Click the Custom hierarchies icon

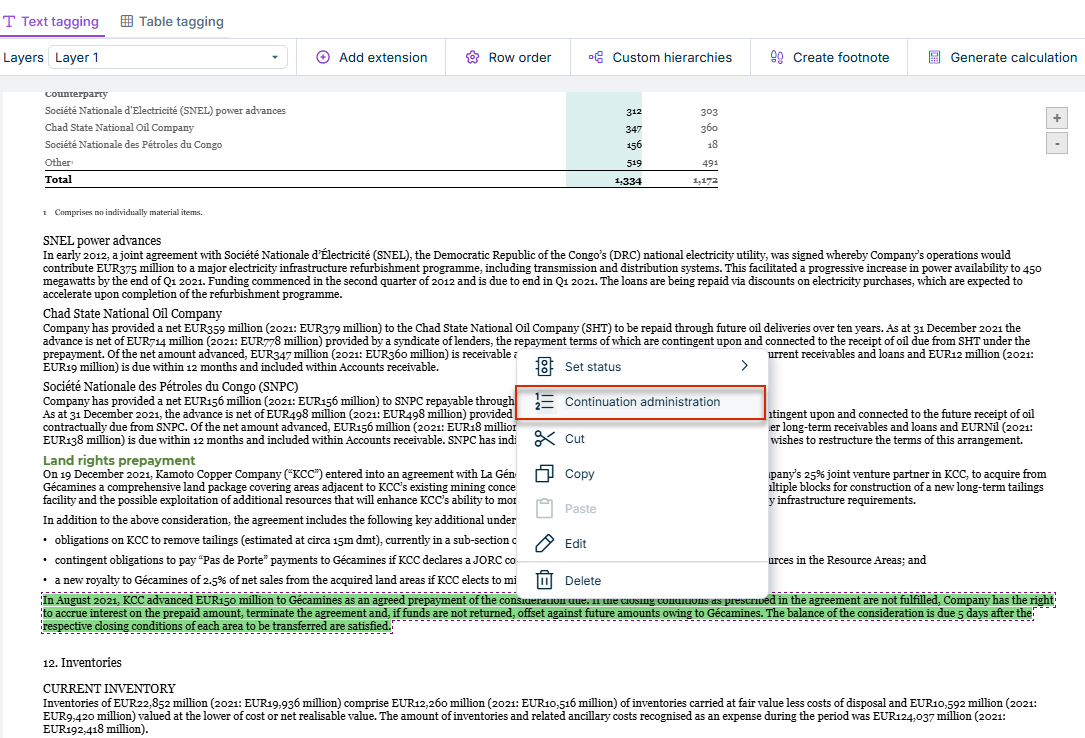[596, 57]
